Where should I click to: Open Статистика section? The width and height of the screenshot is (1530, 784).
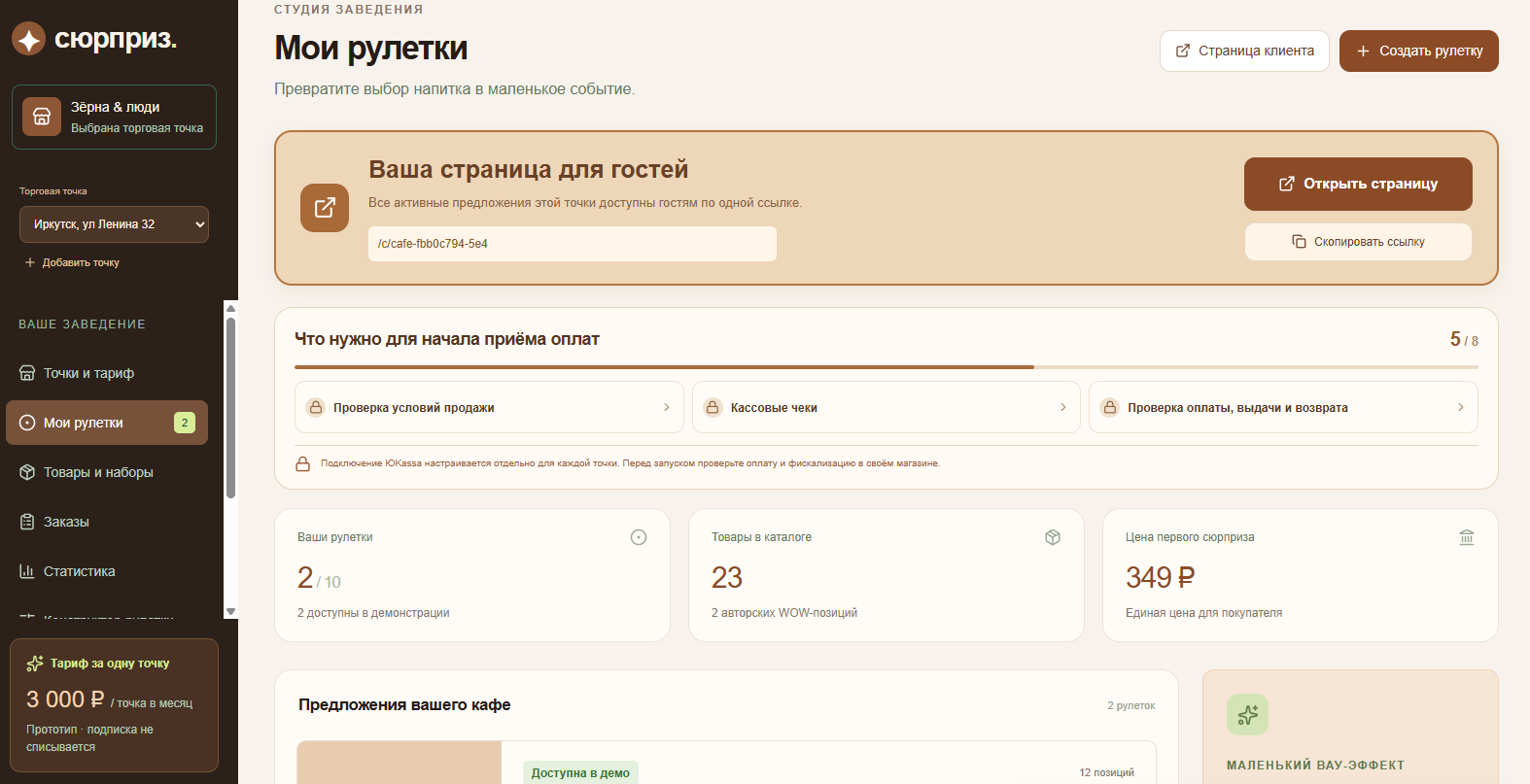[x=107, y=571]
